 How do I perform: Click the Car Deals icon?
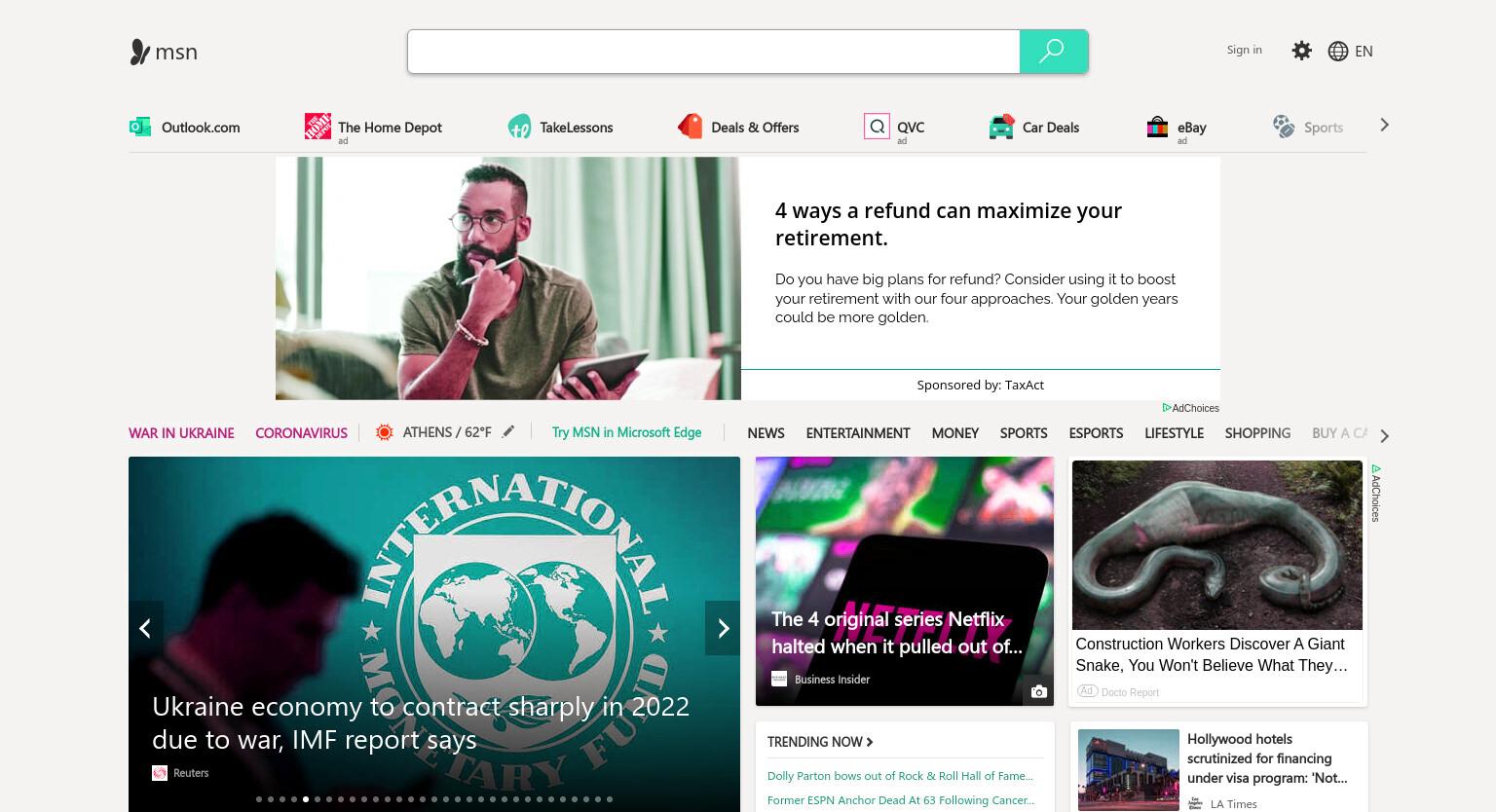coord(1001,127)
